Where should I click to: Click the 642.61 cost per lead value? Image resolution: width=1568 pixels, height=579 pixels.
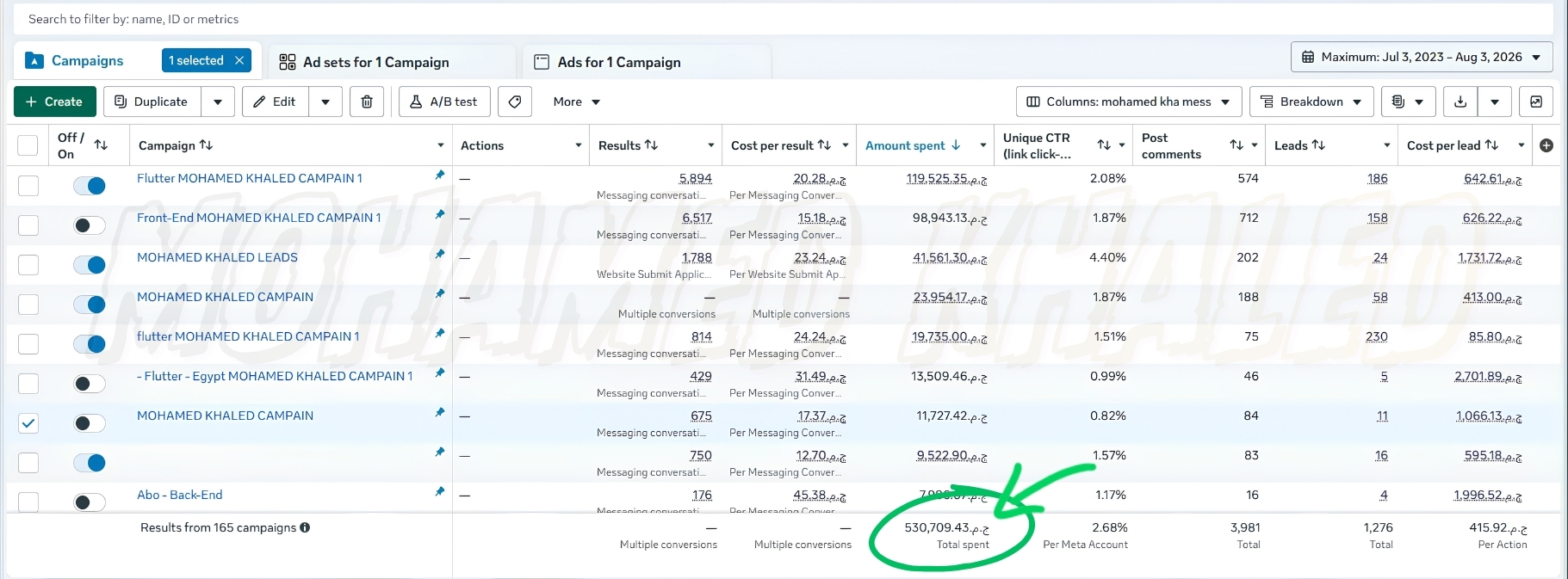coord(1493,179)
